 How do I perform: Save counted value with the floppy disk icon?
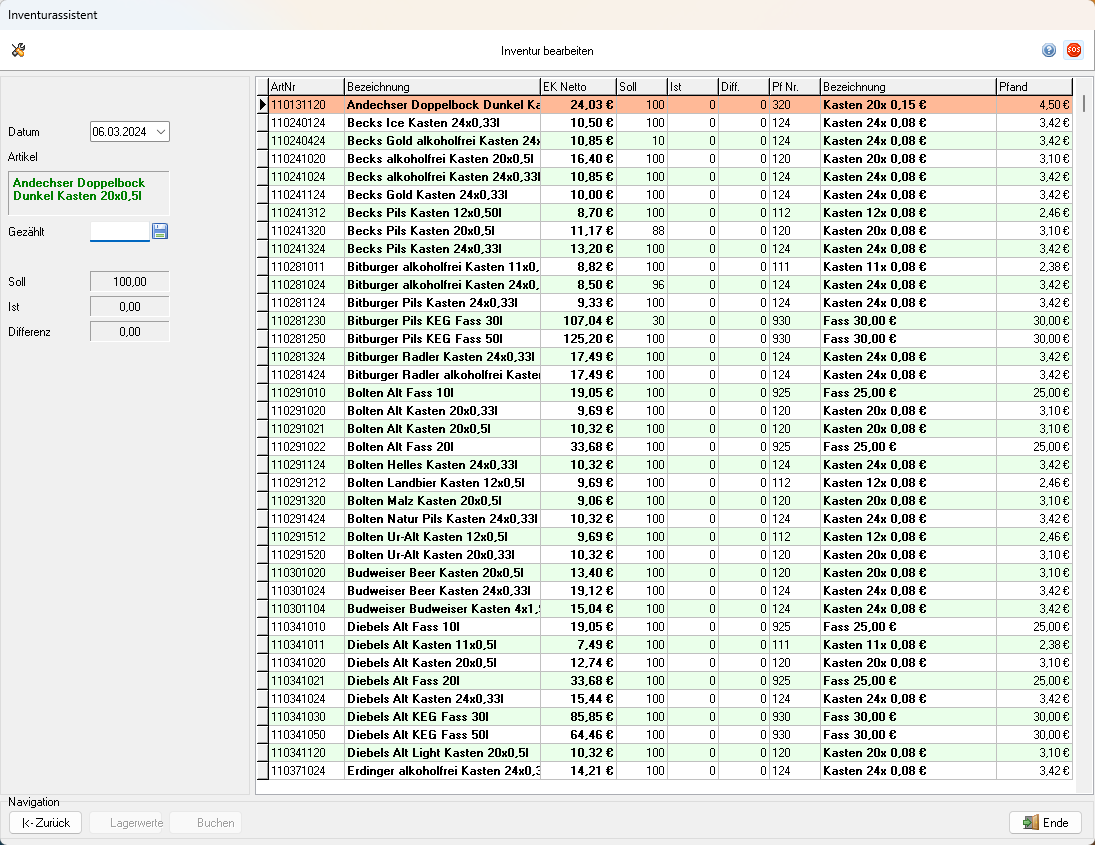click(160, 231)
